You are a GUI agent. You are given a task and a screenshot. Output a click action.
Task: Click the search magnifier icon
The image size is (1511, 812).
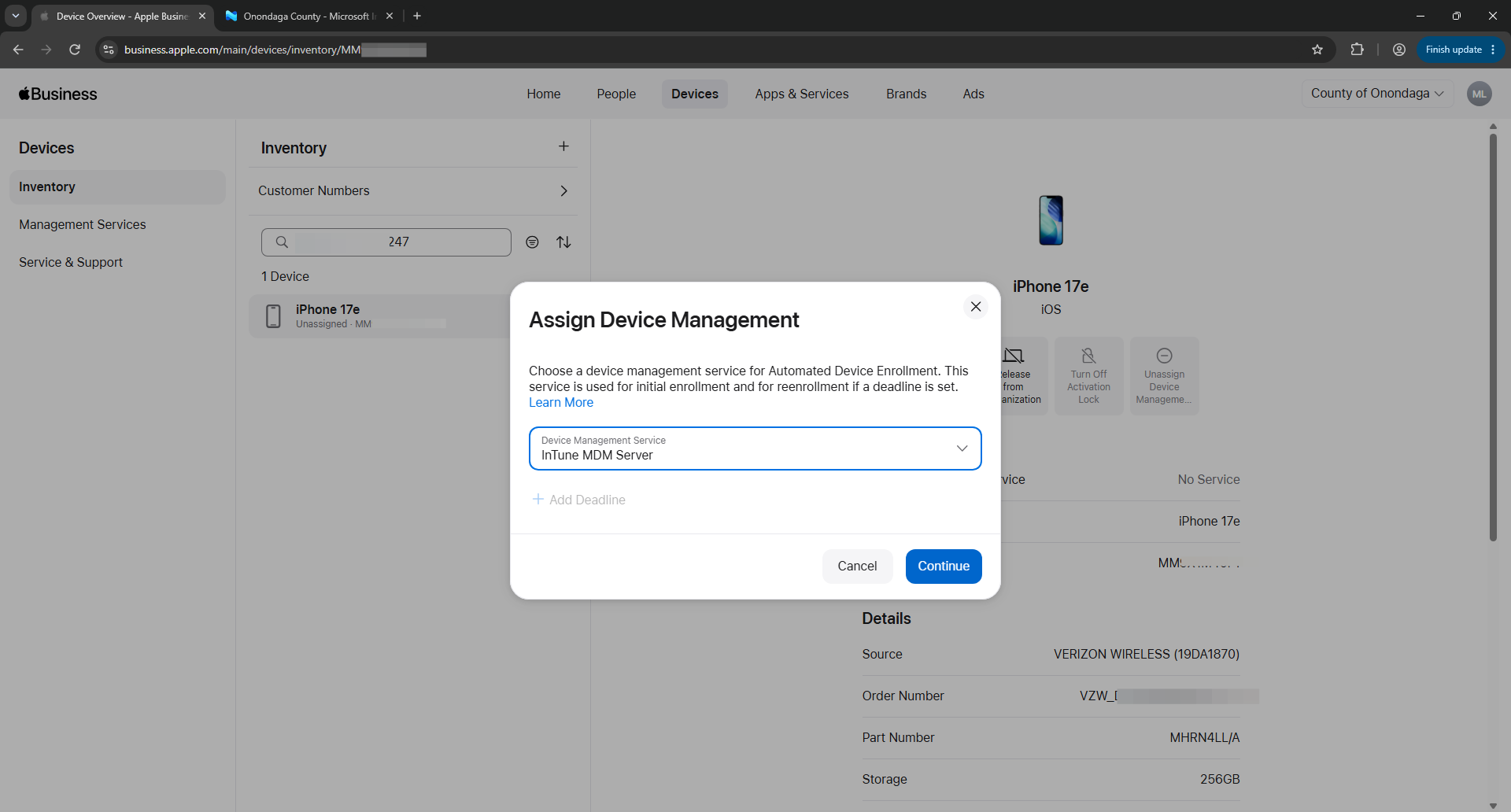[282, 242]
